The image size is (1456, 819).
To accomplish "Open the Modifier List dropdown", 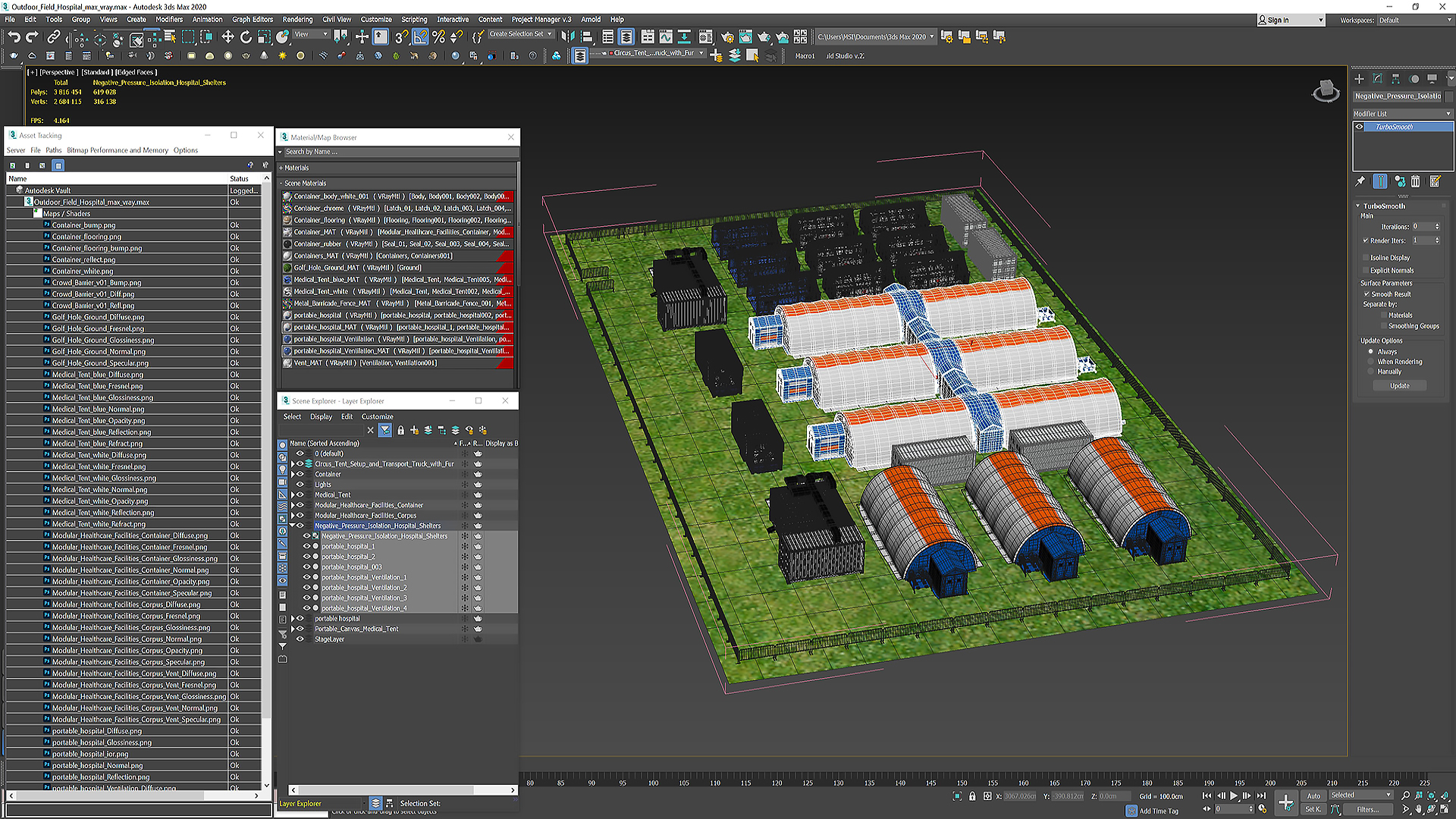I will pos(1403,114).
